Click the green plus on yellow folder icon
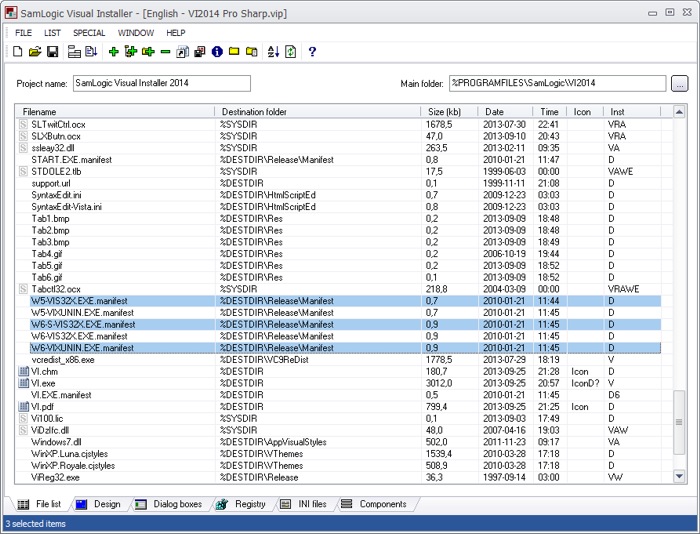 (x=148, y=52)
